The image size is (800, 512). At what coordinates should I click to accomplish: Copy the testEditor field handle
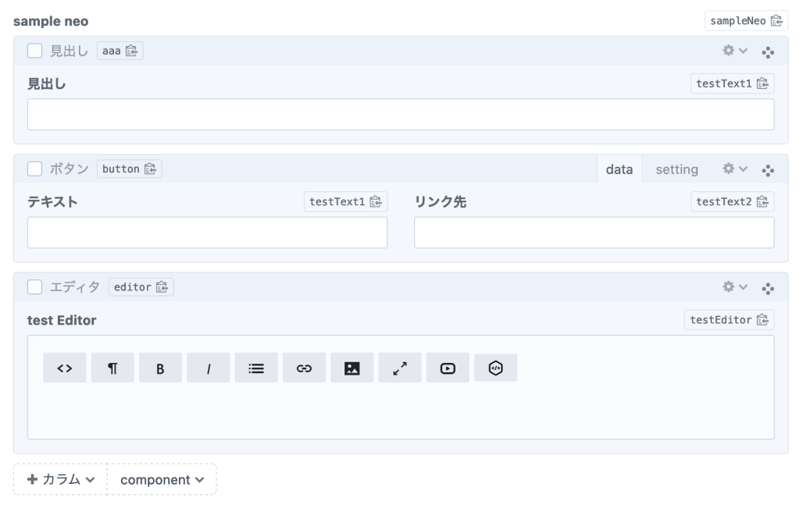click(x=764, y=320)
